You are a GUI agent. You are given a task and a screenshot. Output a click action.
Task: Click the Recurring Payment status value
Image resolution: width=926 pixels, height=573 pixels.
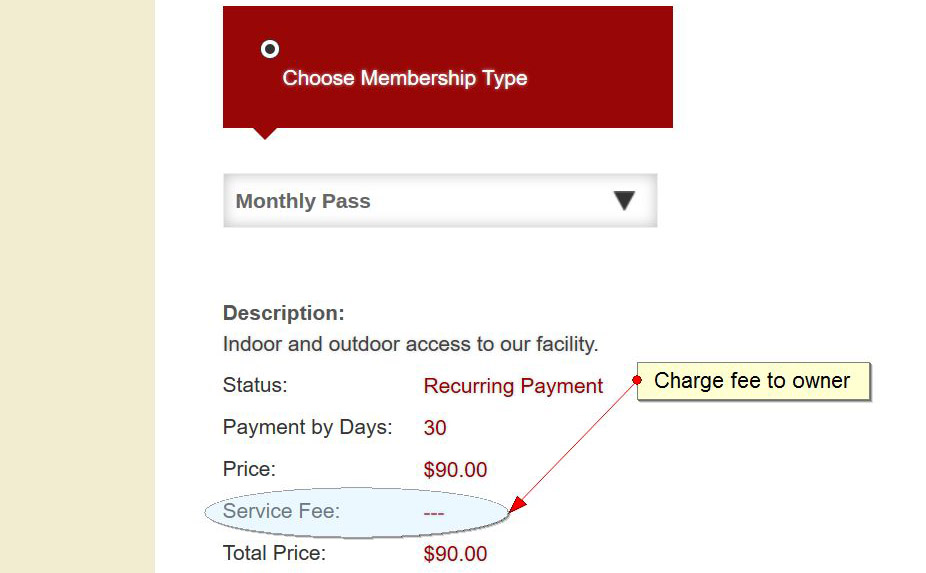point(513,386)
